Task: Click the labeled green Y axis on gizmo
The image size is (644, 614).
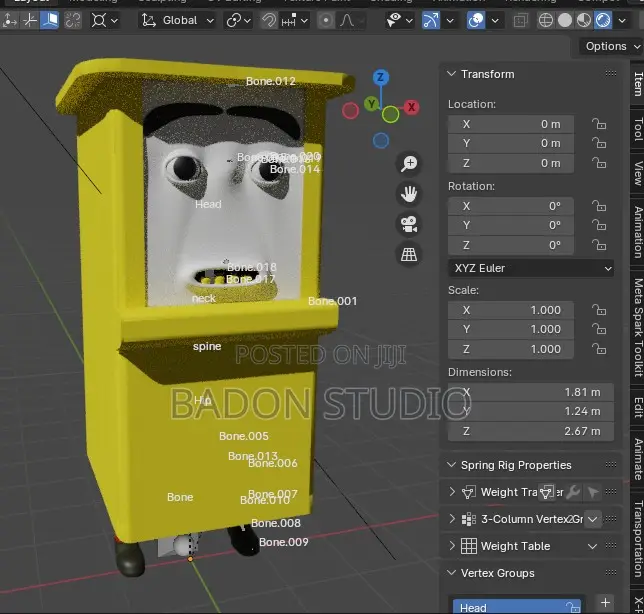Action: point(372,104)
